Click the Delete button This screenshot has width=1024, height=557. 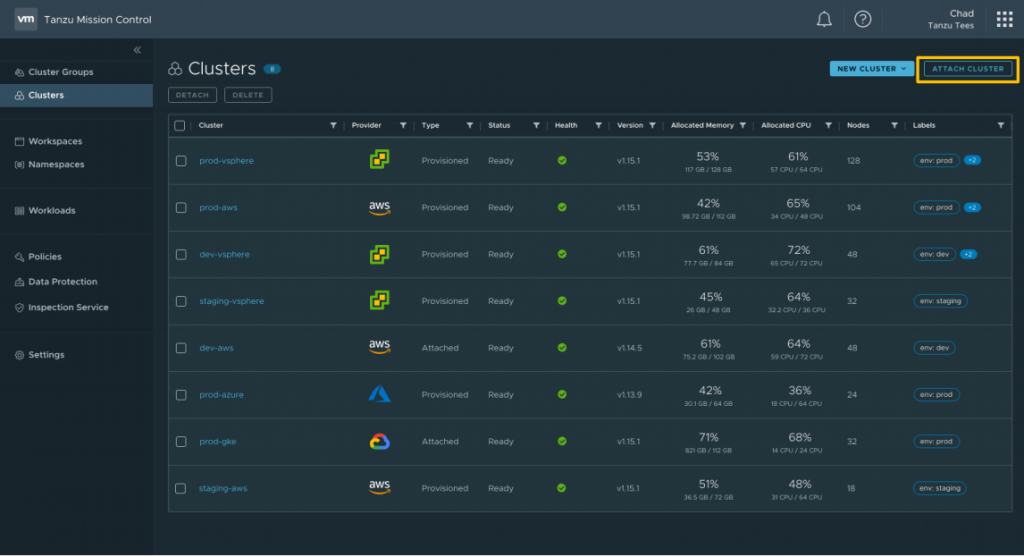(248, 95)
